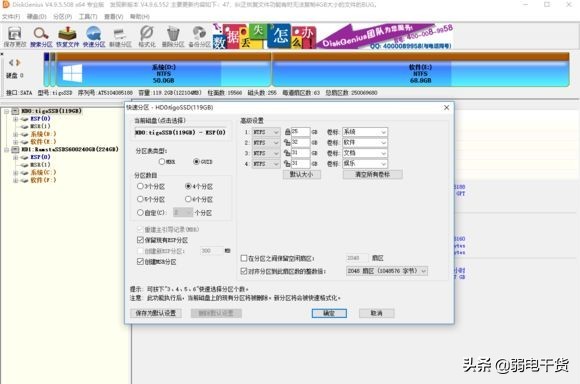Go to next disk with right arrow
Screen dimensions: 580x384
point(18,63)
